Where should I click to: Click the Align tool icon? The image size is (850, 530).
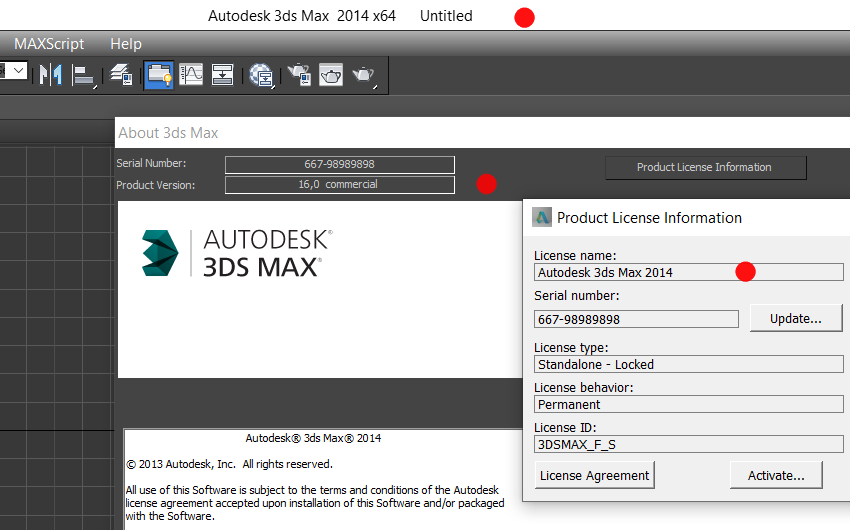pos(83,75)
